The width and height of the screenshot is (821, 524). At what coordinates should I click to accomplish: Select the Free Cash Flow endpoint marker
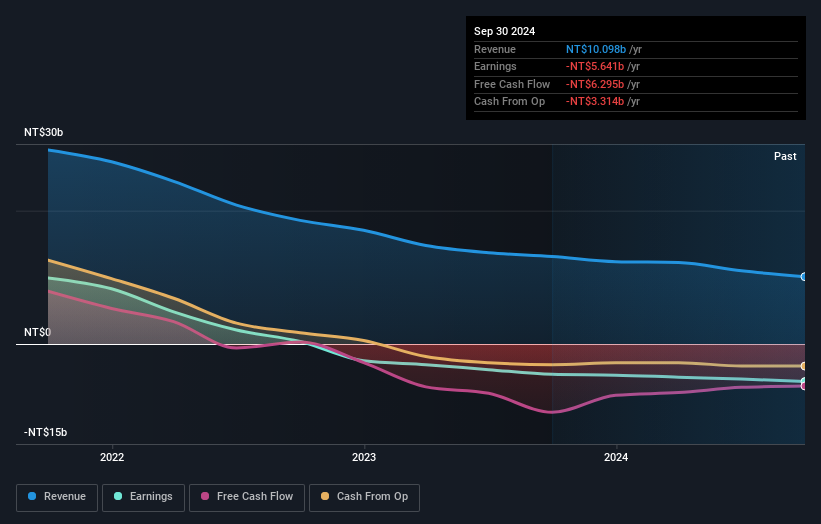coord(804,386)
